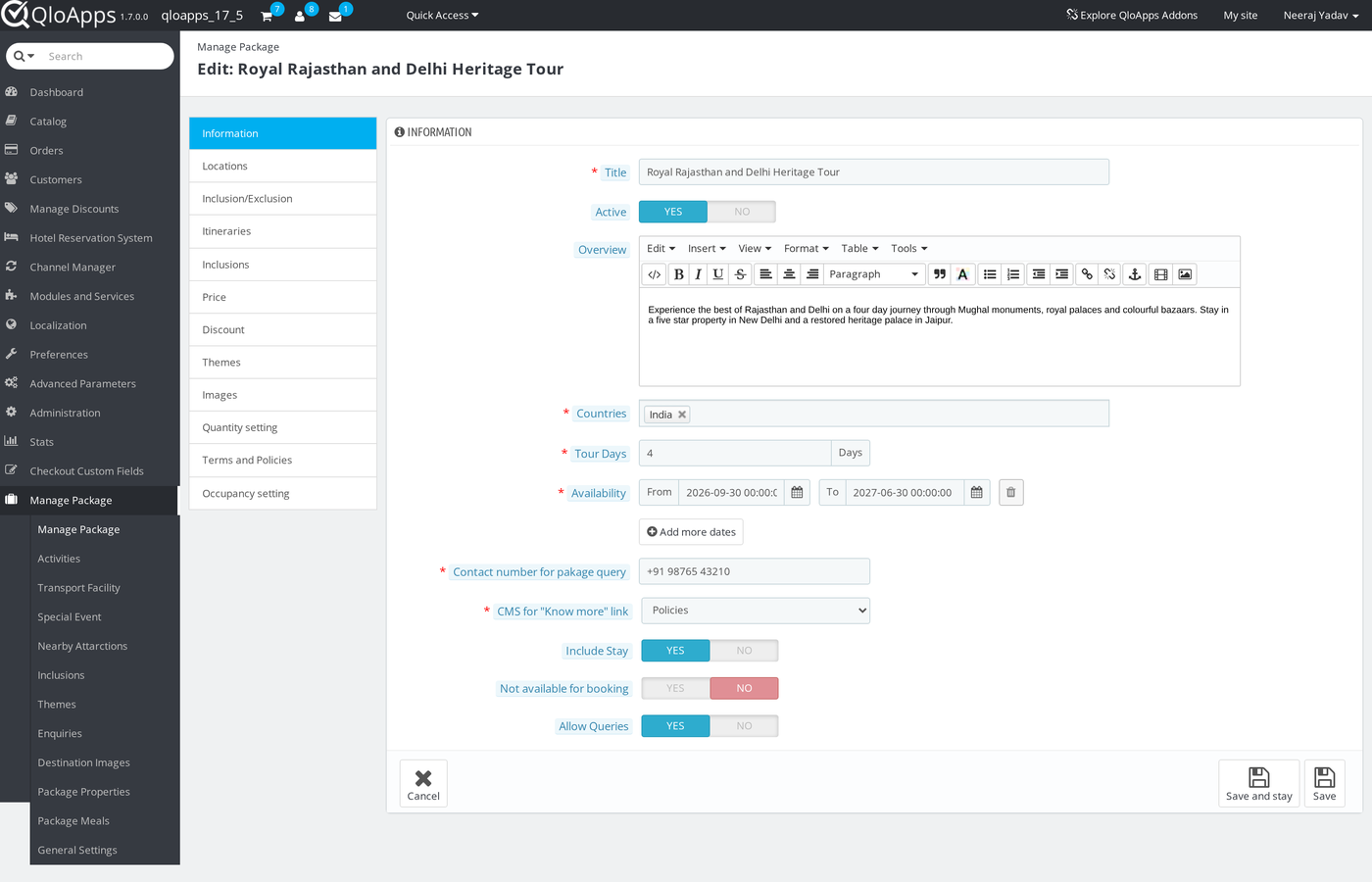
Task: Set Allow Queries to YES
Action: 675,726
